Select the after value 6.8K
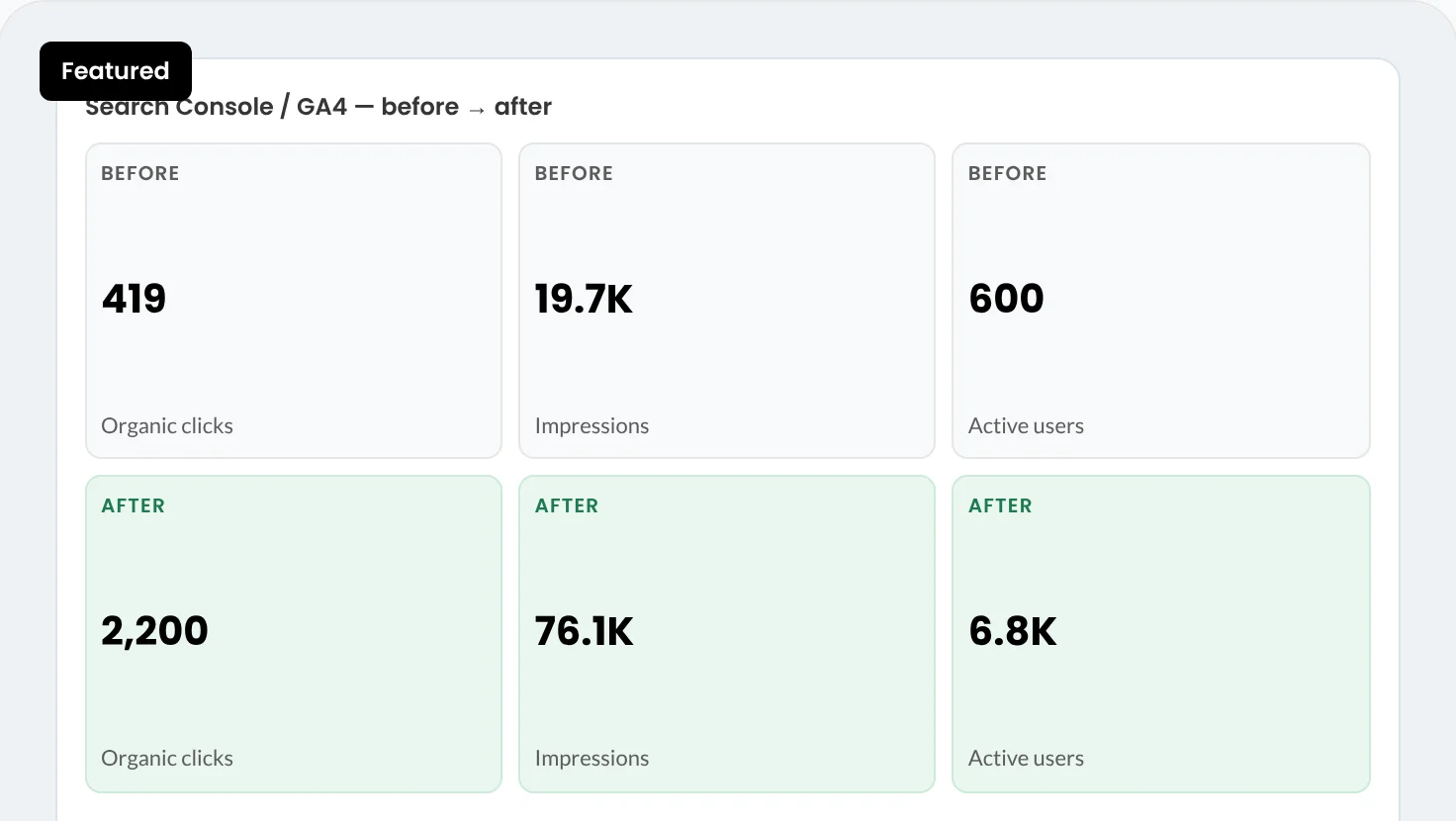This screenshot has width=1456, height=821. click(x=1013, y=631)
